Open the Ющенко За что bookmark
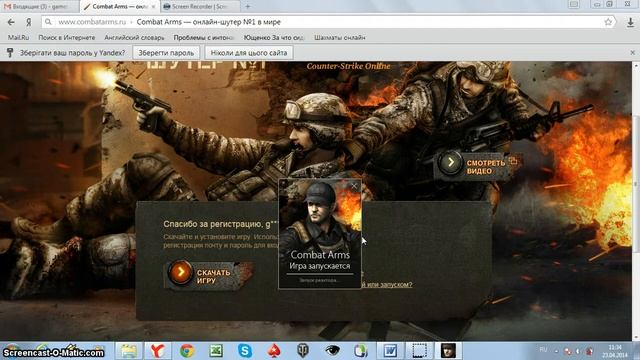 274,38
